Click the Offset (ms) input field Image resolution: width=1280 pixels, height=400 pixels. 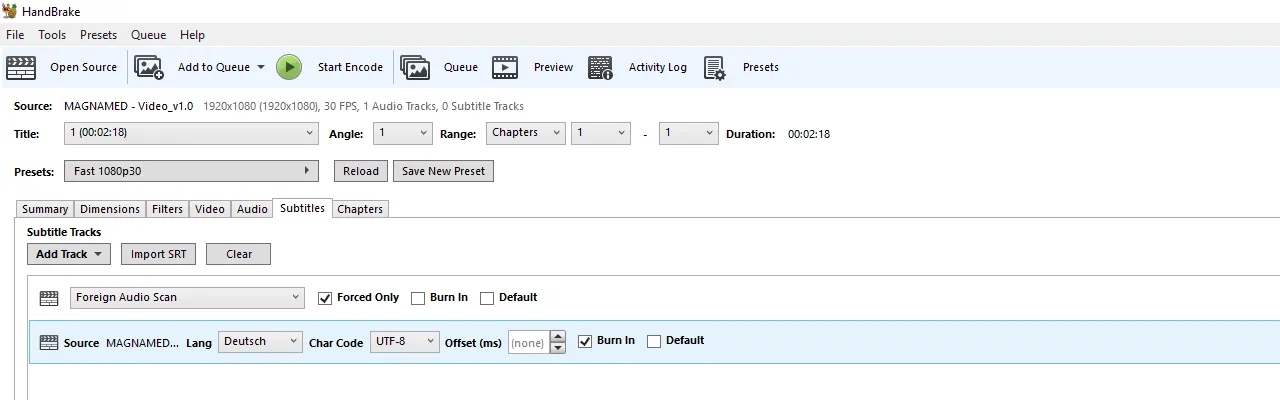tap(528, 343)
